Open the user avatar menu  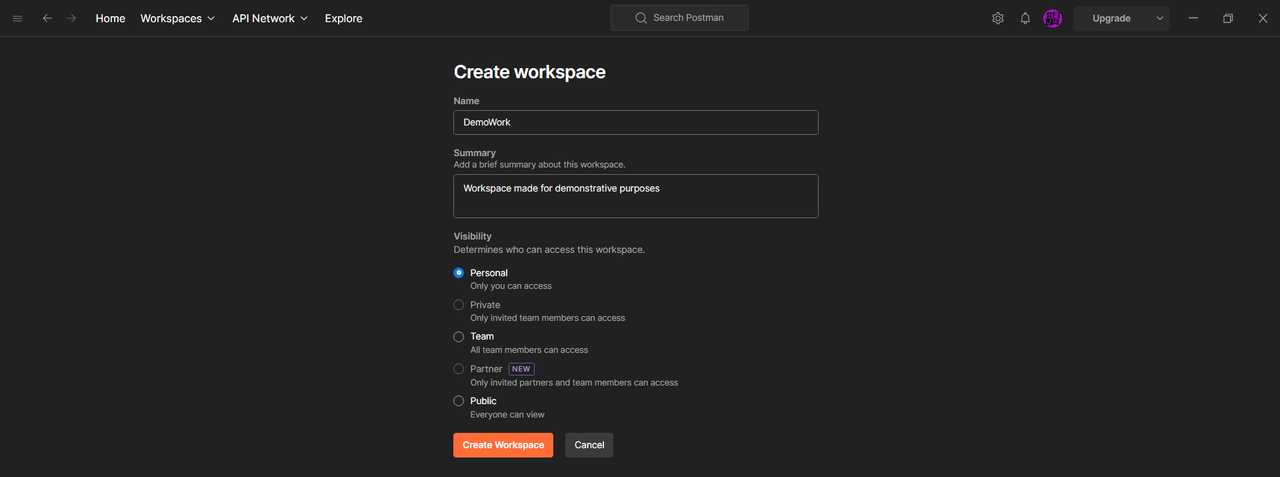pyautogui.click(x=1052, y=18)
